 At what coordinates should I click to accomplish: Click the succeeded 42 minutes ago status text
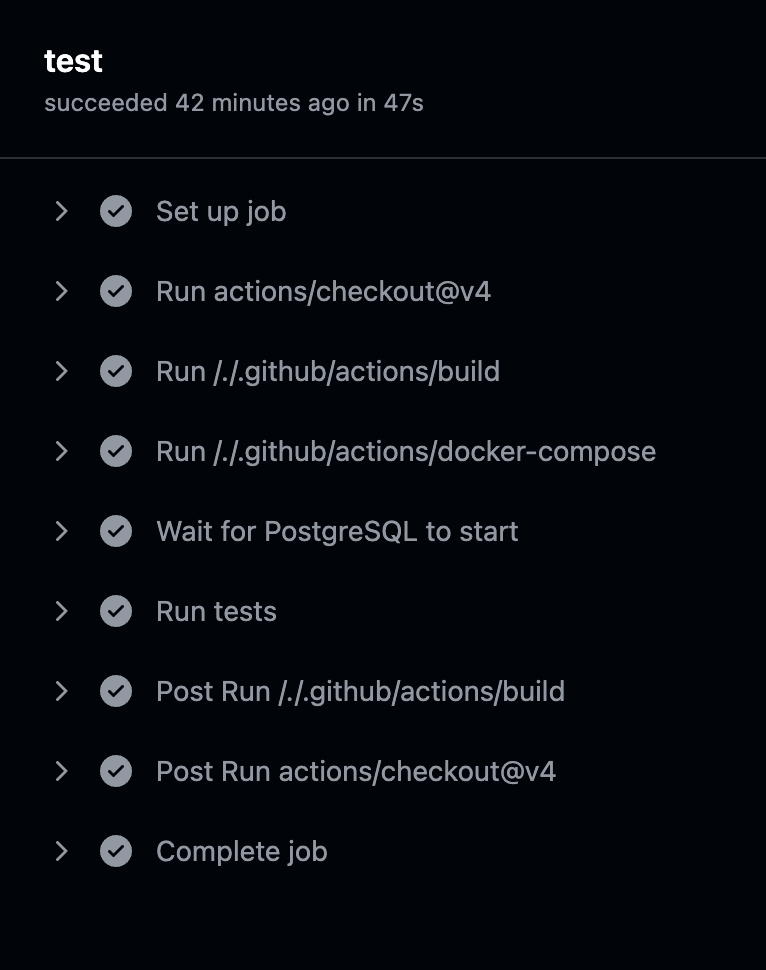pos(234,103)
